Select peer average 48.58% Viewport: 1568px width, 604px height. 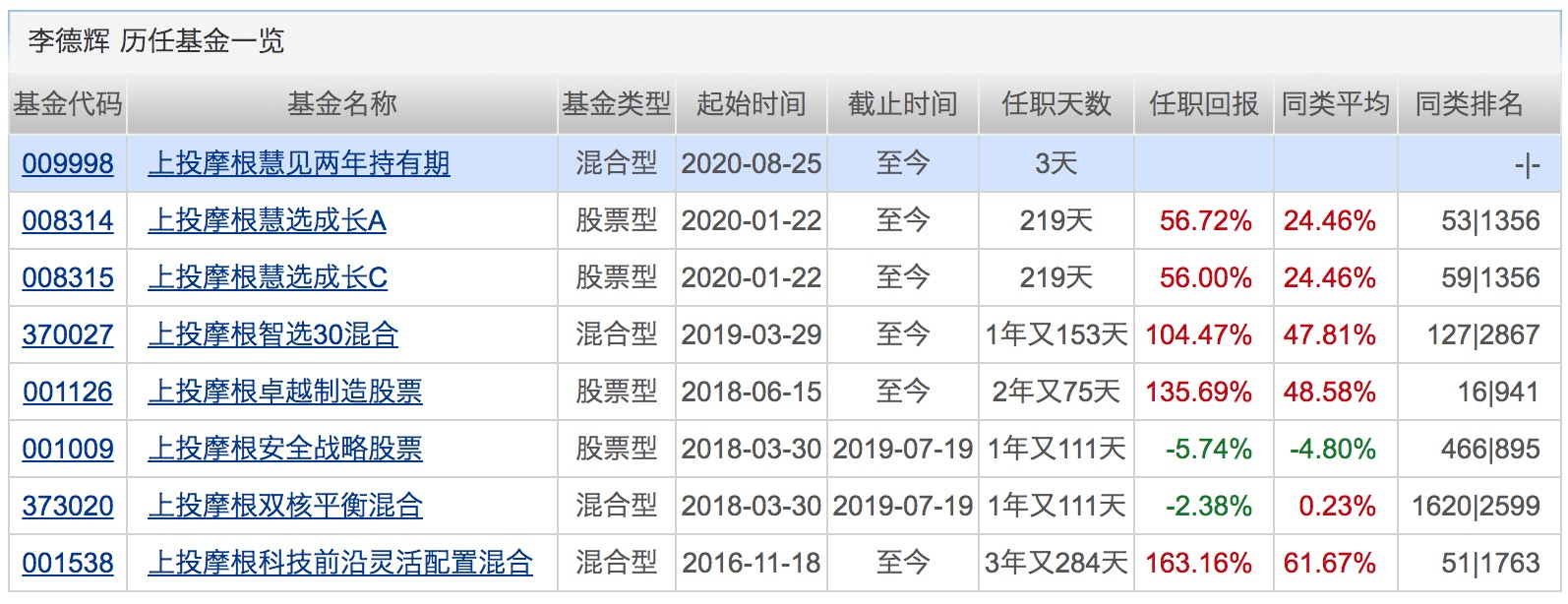[x=1330, y=392]
